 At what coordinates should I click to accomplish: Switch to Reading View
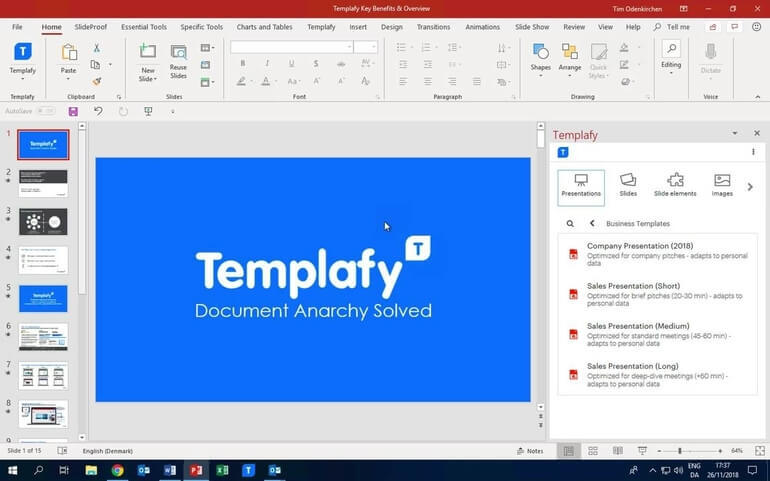tap(618, 451)
